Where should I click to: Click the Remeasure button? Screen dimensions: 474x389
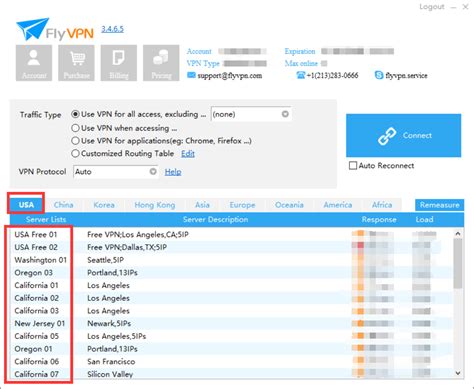coord(439,205)
